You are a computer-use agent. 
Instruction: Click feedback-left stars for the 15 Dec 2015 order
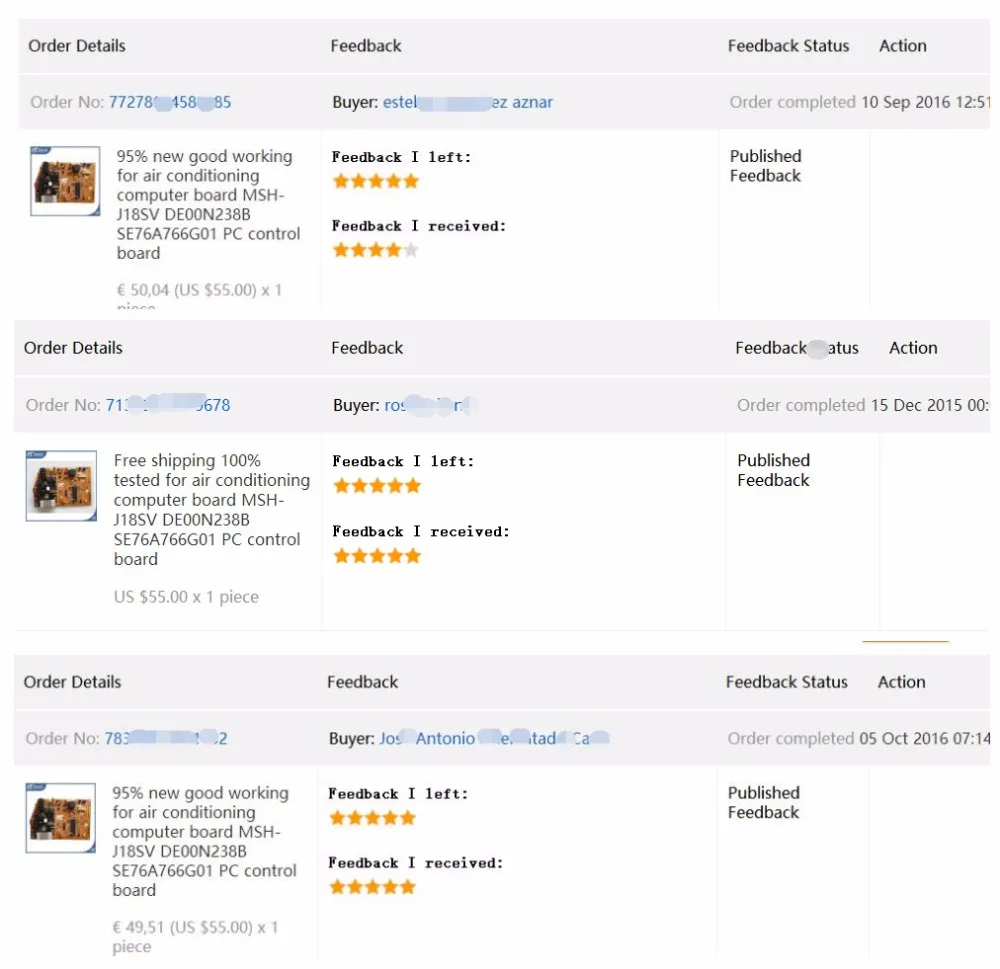pyautogui.click(x=376, y=486)
